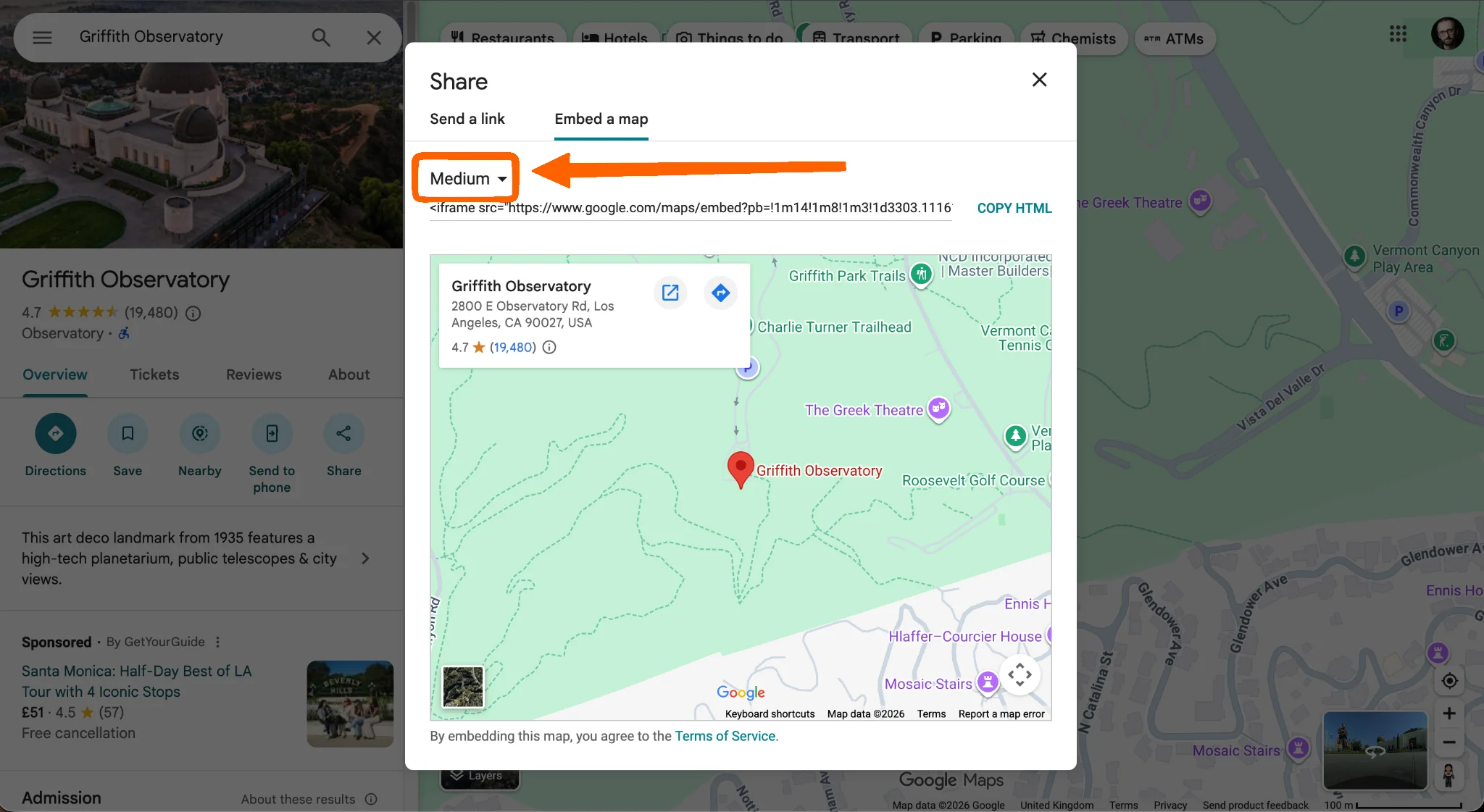Open the Terms of Service link

[725, 736]
